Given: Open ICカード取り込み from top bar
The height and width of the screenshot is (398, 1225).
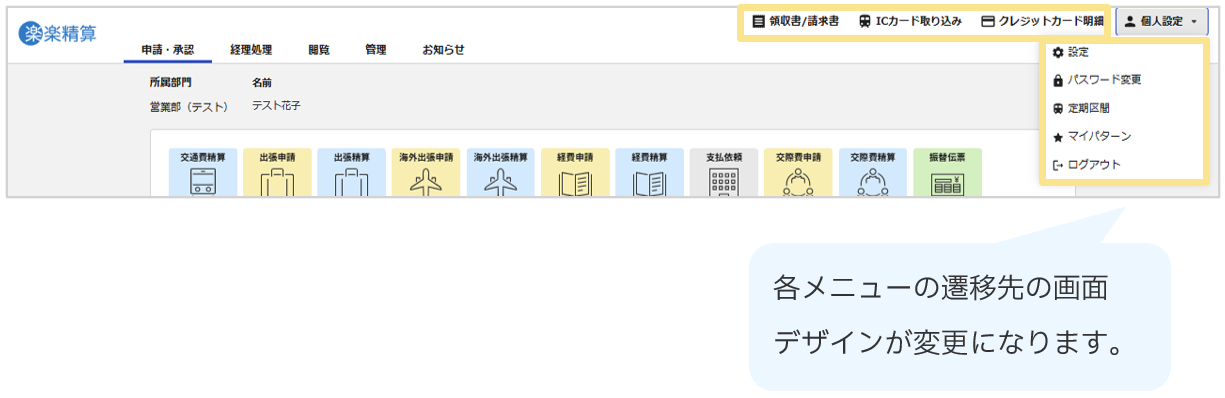Looking at the screenshot, I should 909,21.
